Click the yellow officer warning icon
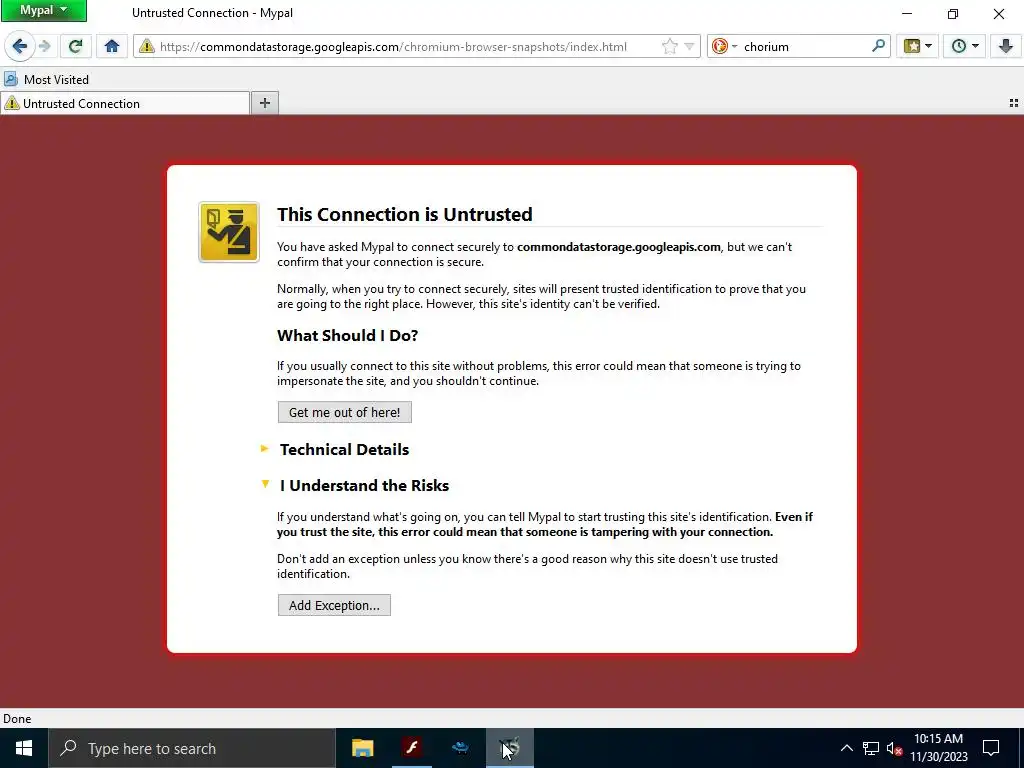 [x=229, y=232]
